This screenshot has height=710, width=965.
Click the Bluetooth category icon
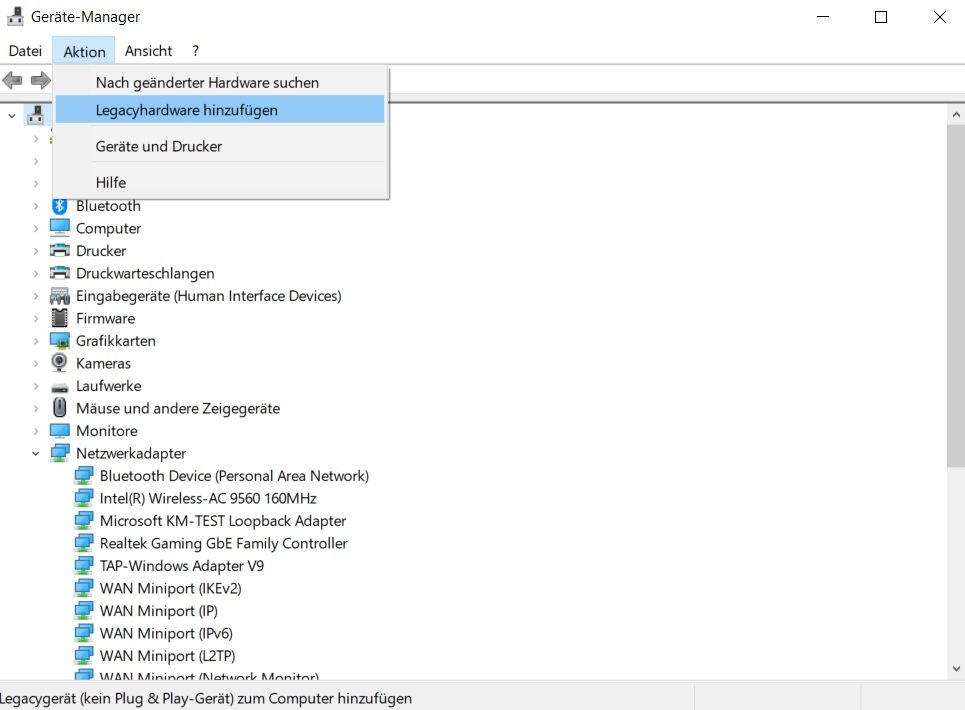(x=59, y=206)
